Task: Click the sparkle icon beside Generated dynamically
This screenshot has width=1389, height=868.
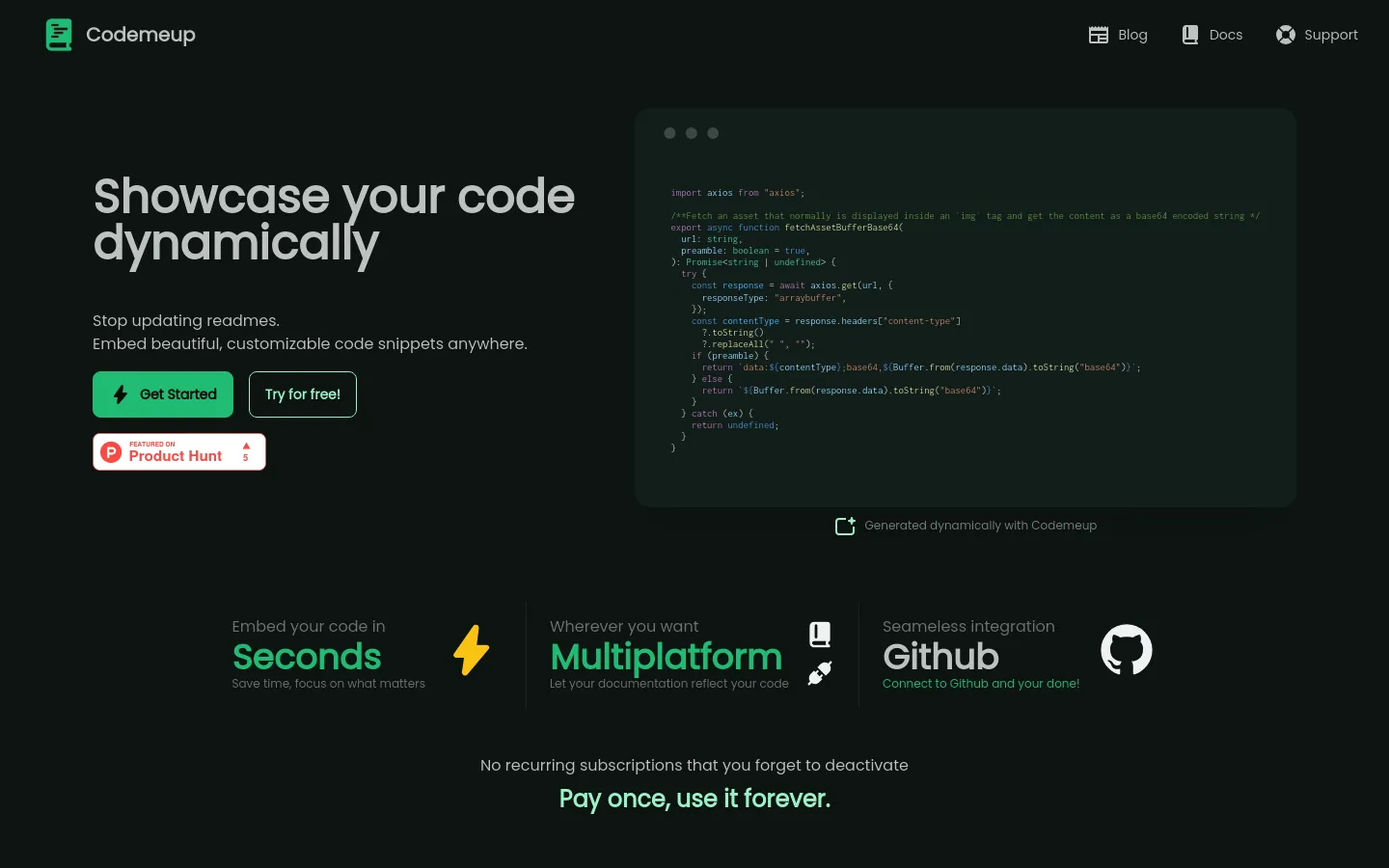Action: coord(845,526)
